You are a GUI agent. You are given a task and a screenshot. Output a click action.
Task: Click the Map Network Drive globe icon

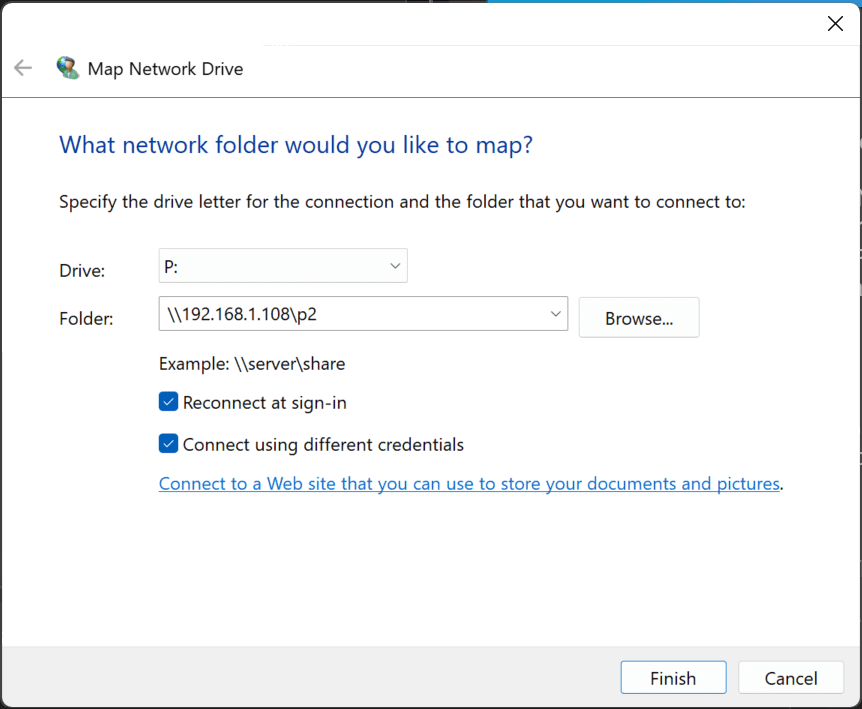(x=68, y=68)
